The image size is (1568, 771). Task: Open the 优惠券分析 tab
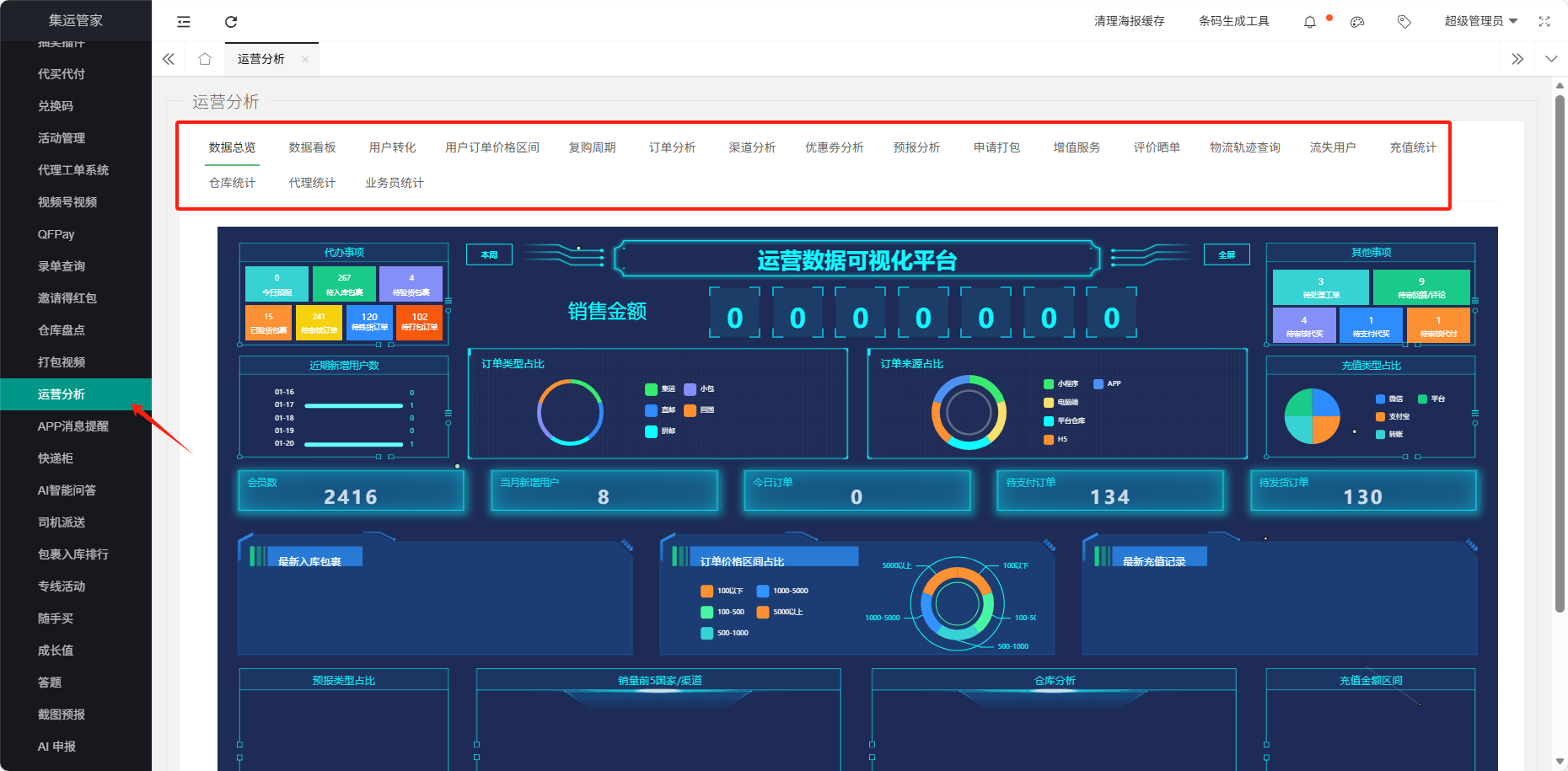(x=835, y=147)
